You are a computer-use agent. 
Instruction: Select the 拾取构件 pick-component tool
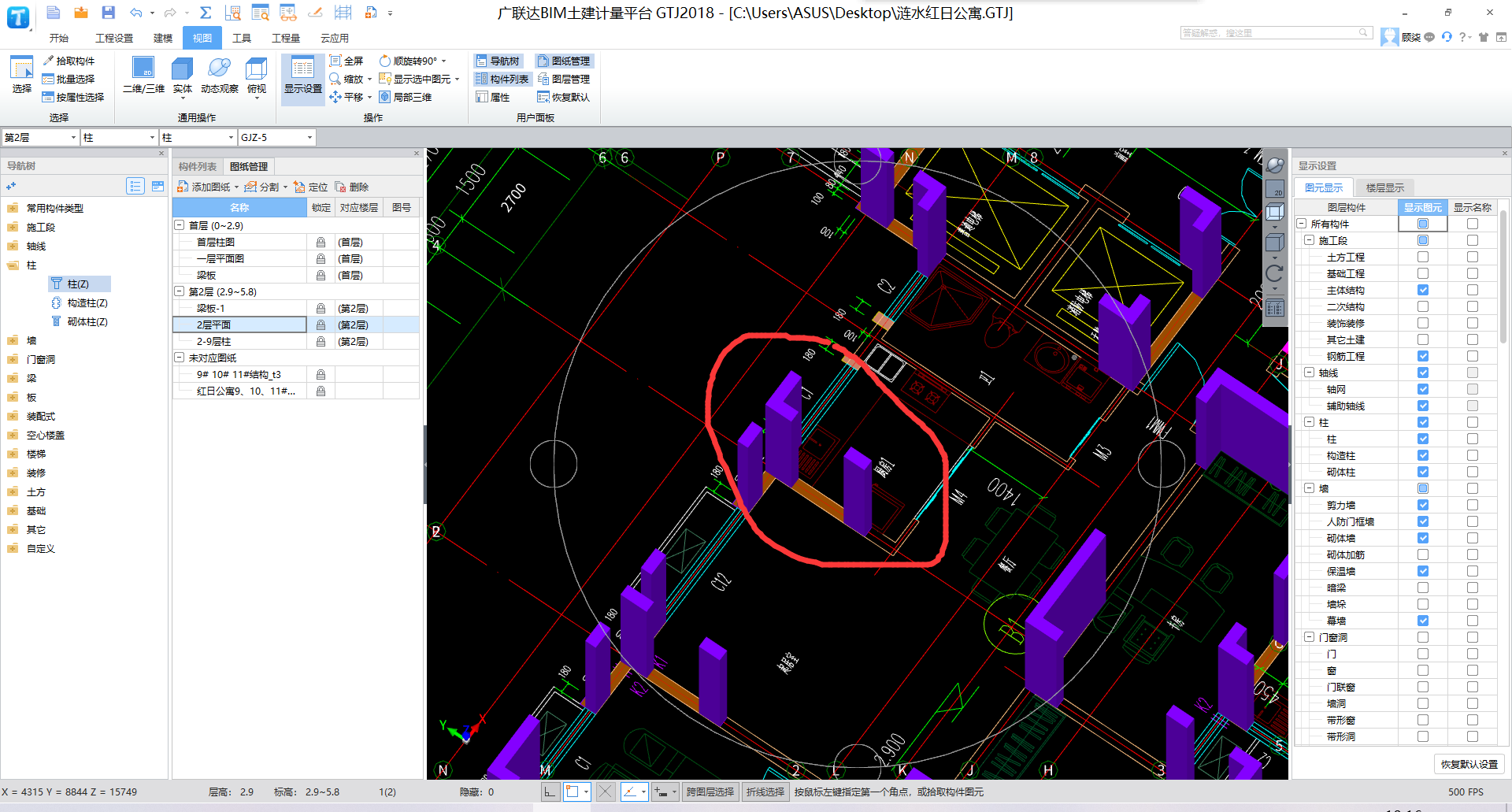click(x=69, y=61)
